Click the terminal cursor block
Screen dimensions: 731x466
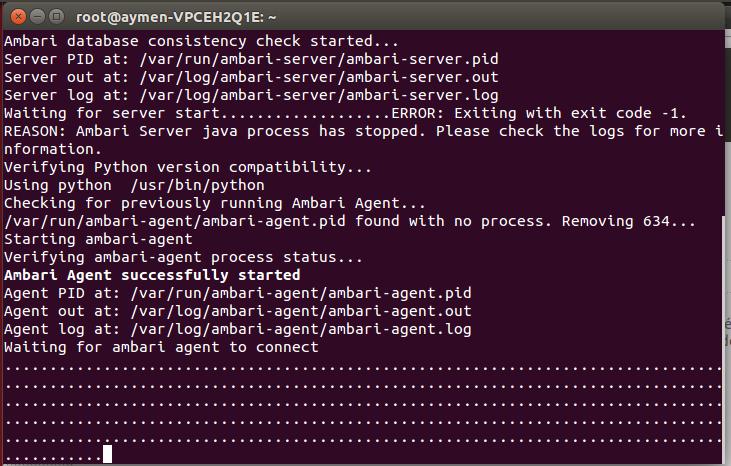107,455
